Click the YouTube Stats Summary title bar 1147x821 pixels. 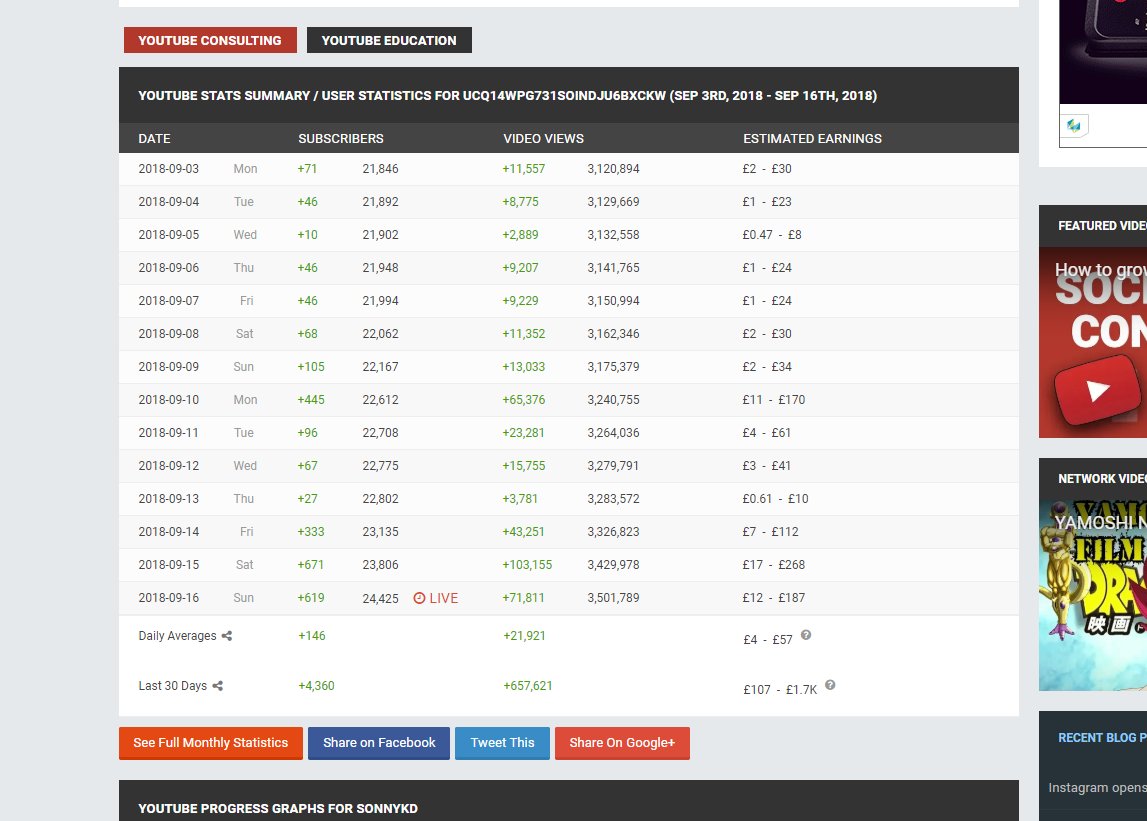point(568,95)
